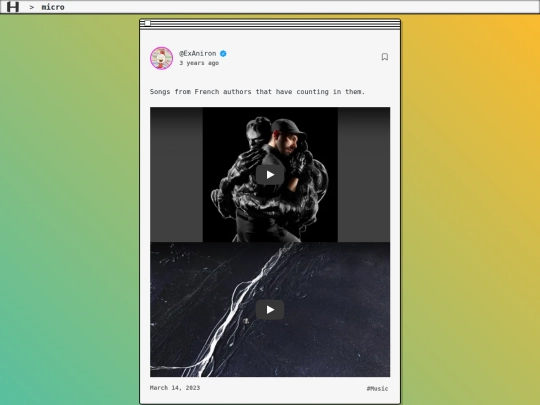Close the post window via square box
The width and height of the screenshot is (540, 405).
pyautogui.click(x=147, y=23)
